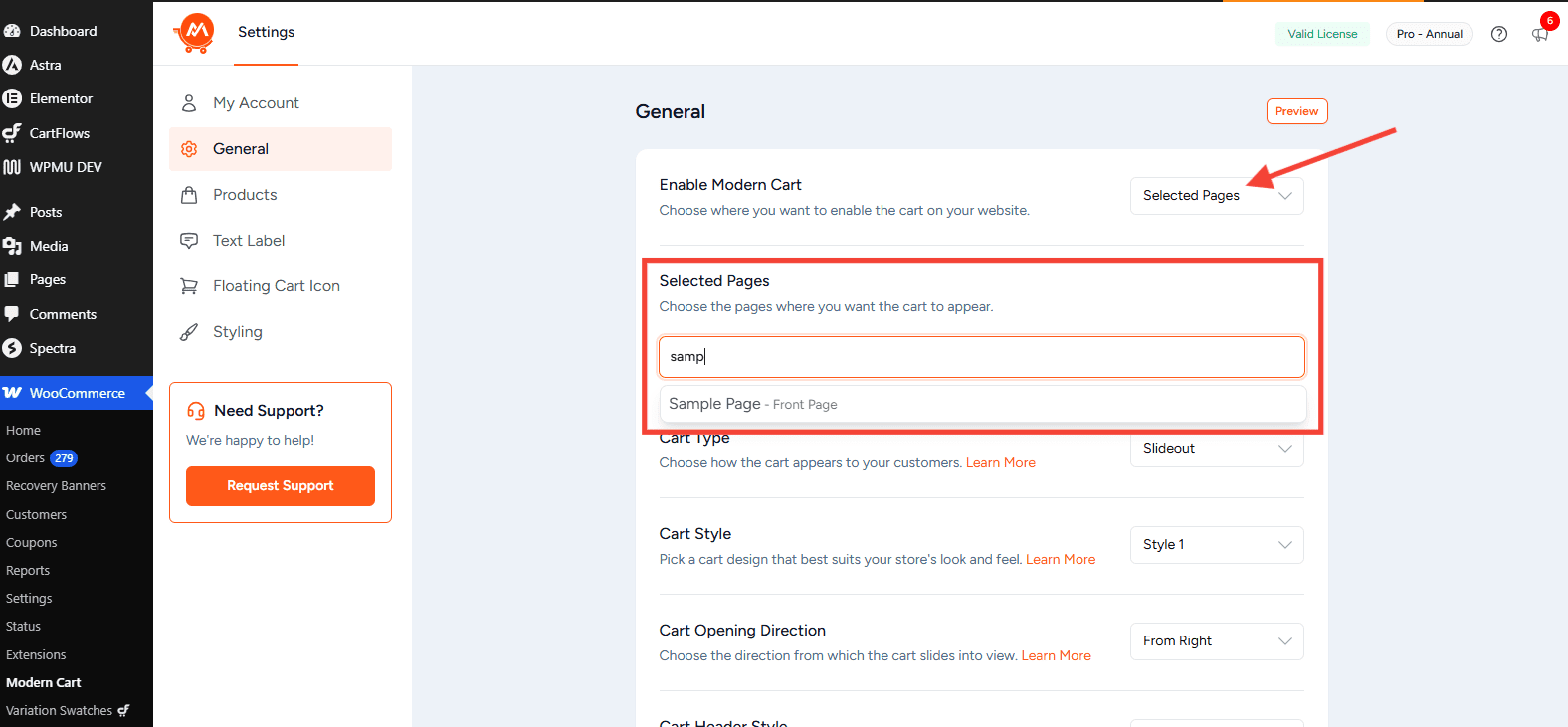The image size is (1568, 727).
Task: Open the Cart Type Slideout dropdown
Action: coord(1217,449)
